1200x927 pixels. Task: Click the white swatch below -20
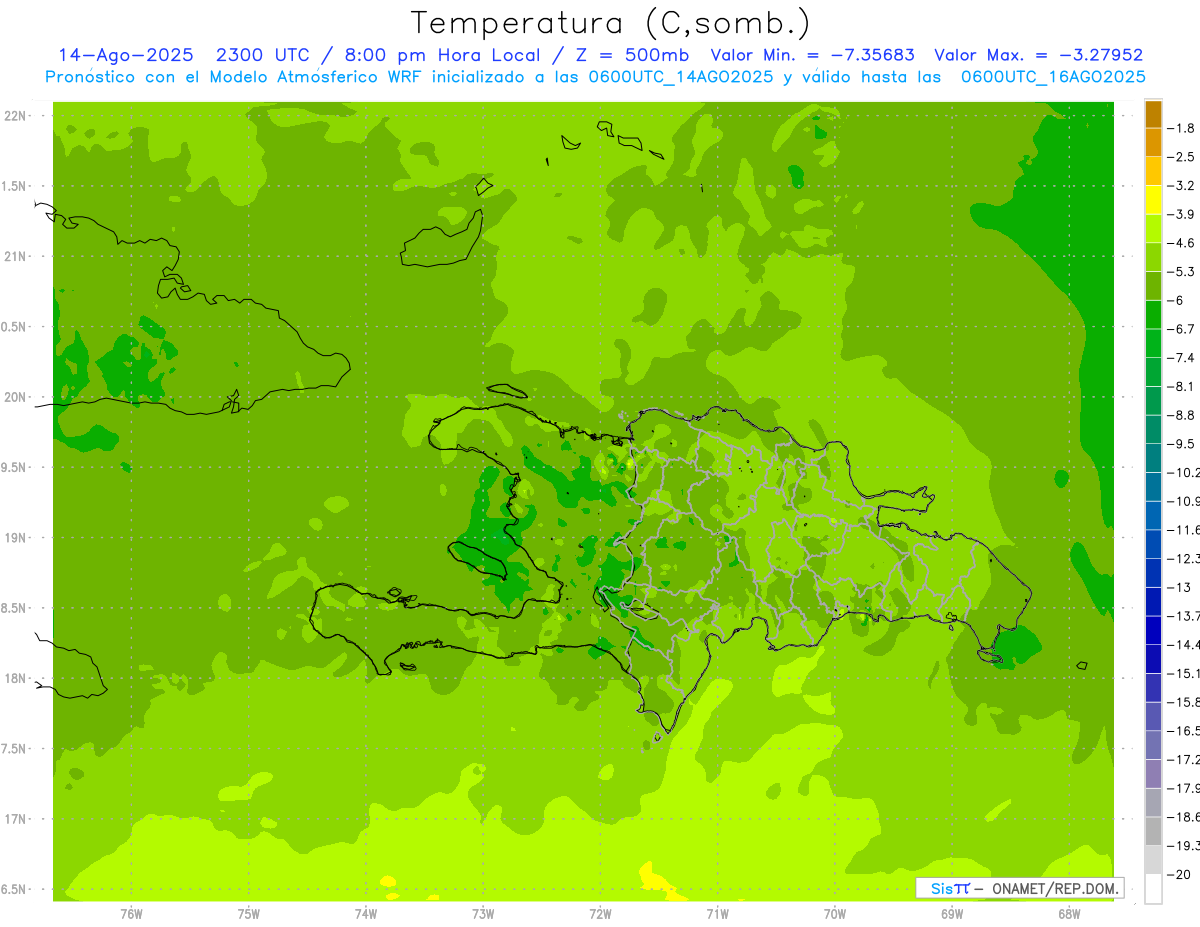click(x=1153, y=888)
